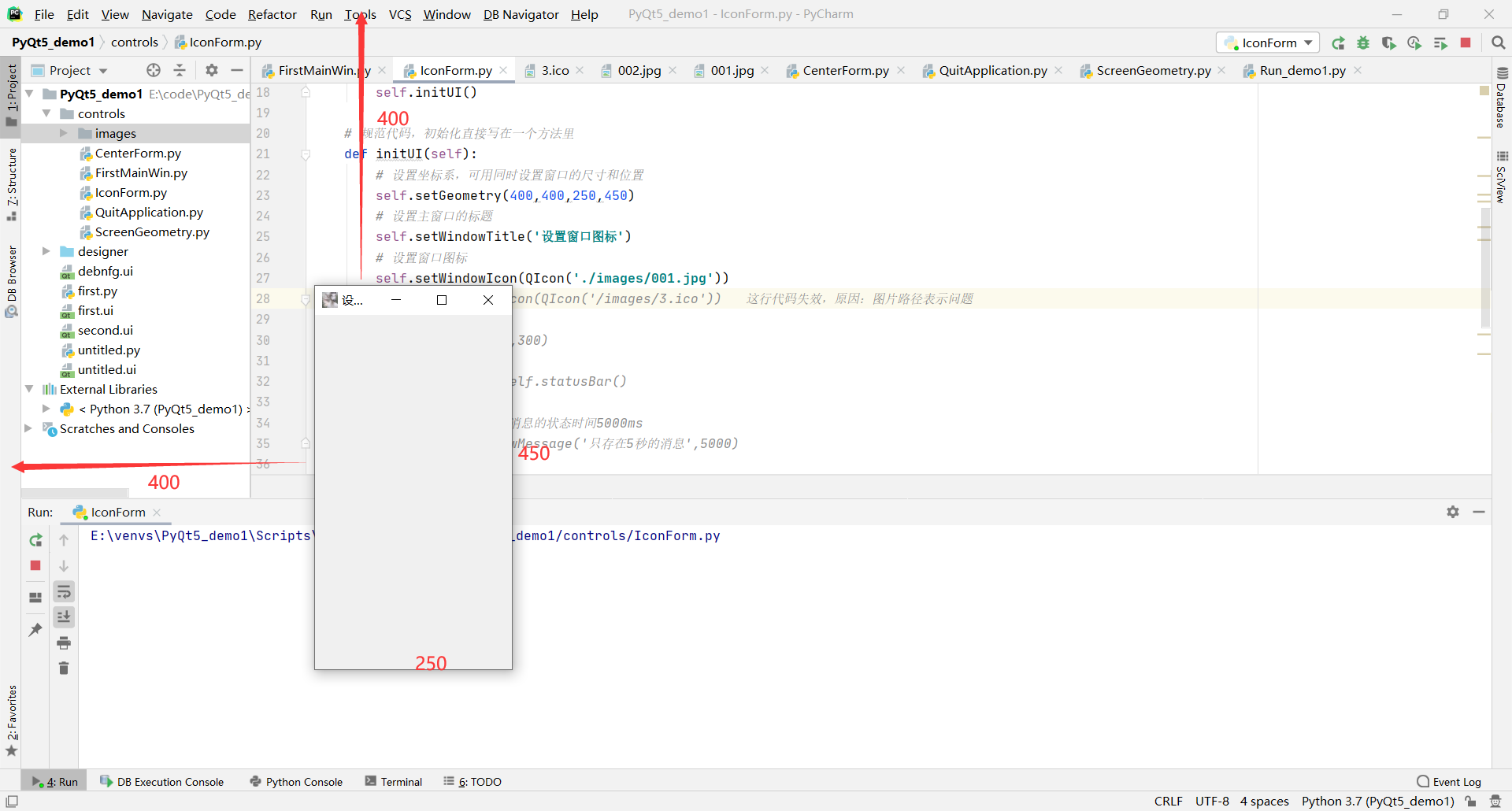Click the Python 3.7 interpreter status widget
Image resolution: width=1512 pixels, height=811 pixels.
click(1377, 801)
